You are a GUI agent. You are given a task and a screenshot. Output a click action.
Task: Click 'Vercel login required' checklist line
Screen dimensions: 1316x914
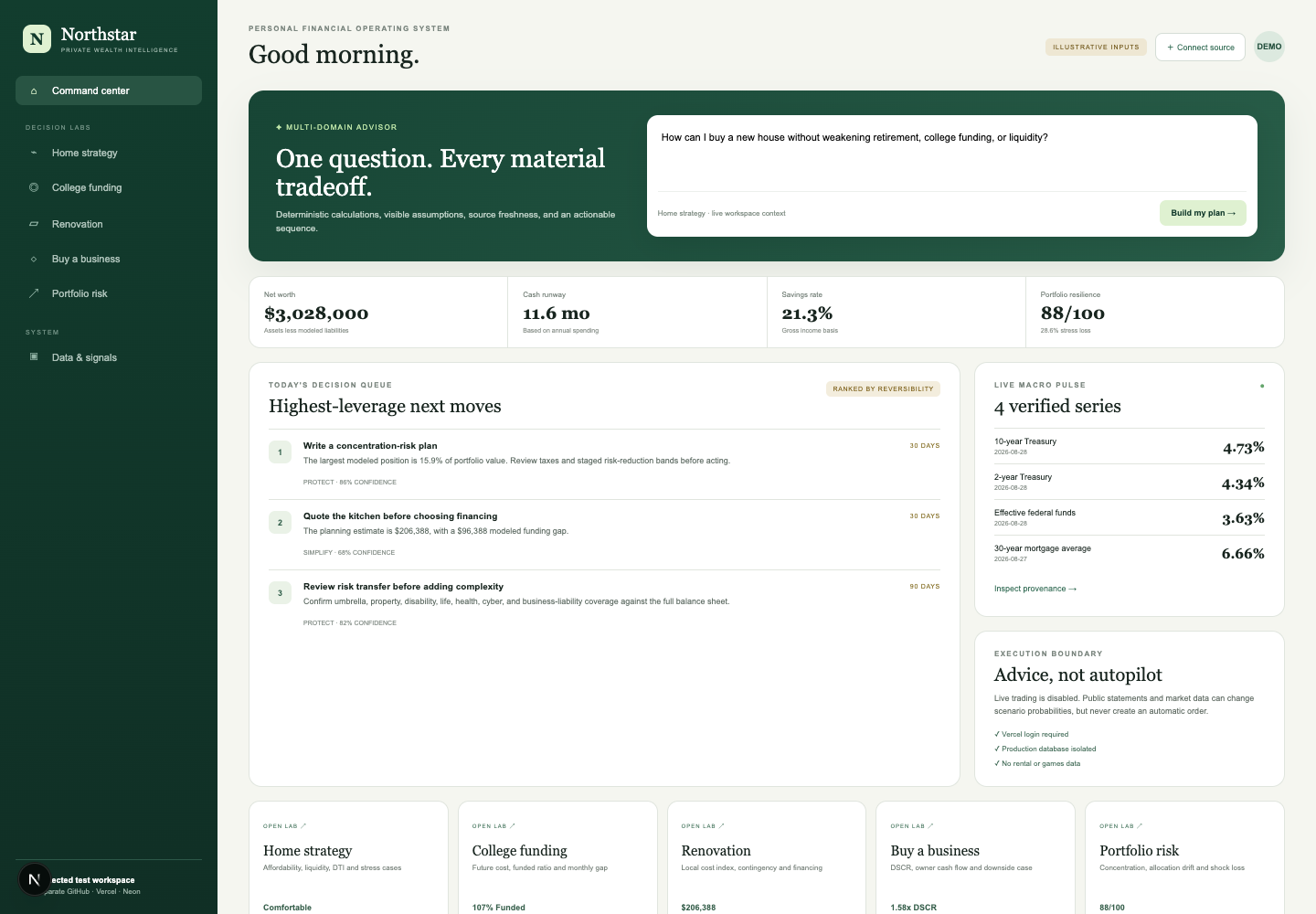pos(1031,734)
